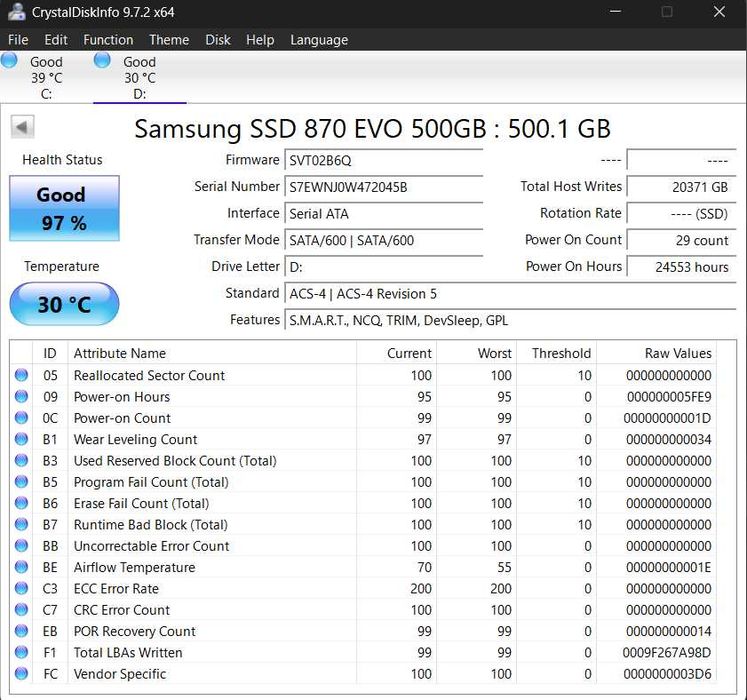Click the Interface field Serial ATA
Screen dimensions: 747x700
click(x=384, y=213)
